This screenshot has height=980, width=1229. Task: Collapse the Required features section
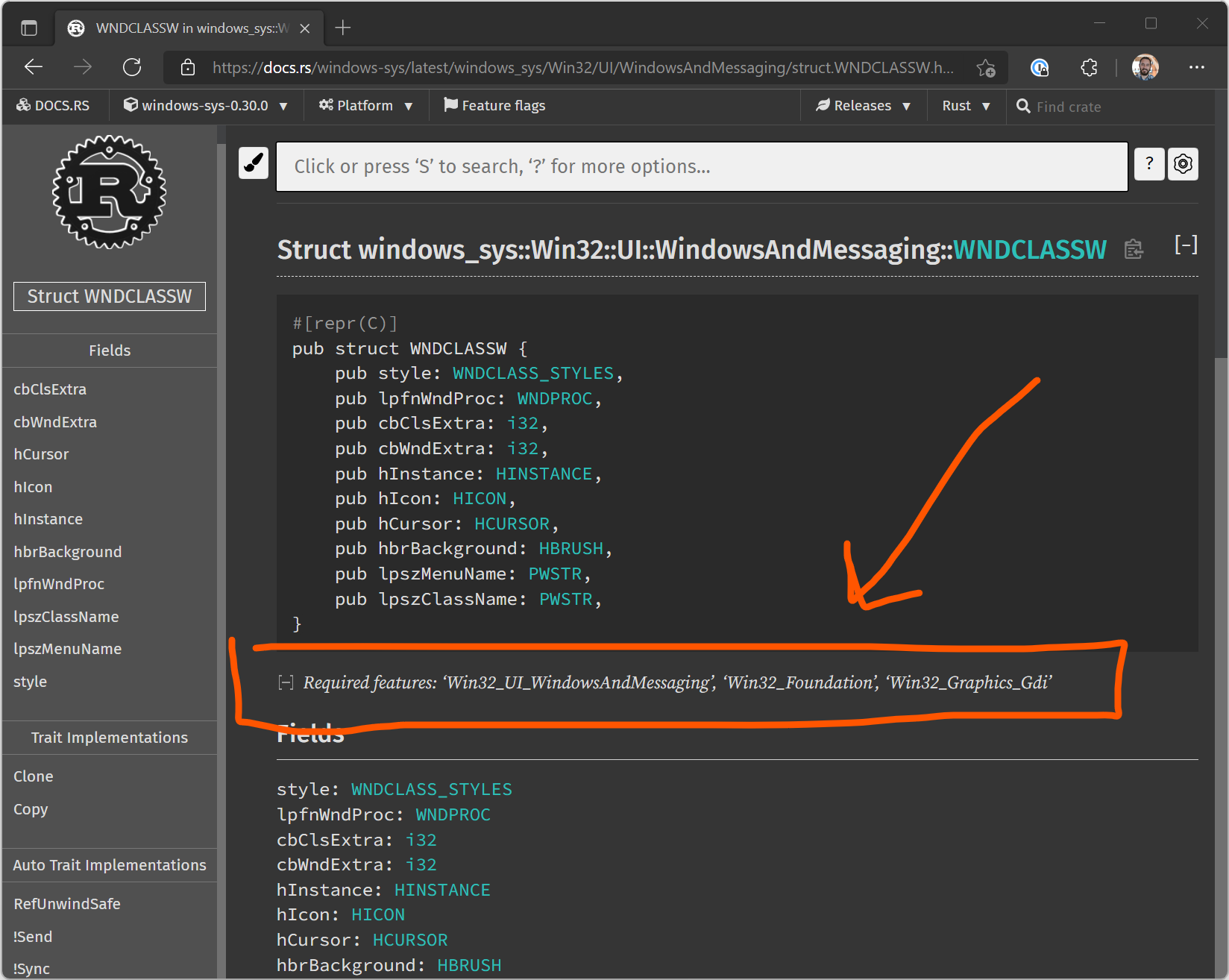point(285,681)
